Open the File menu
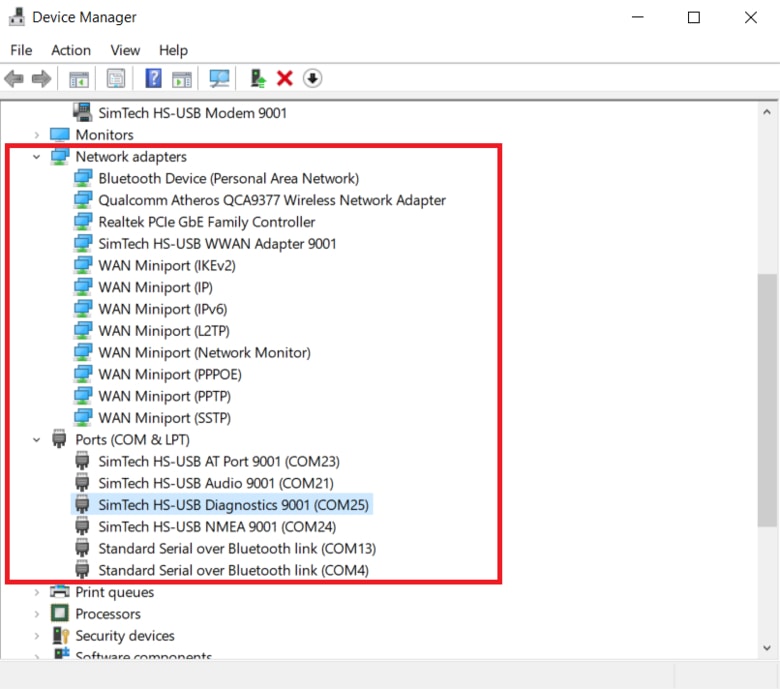This screenshot has width=780, height=689. 21,50
